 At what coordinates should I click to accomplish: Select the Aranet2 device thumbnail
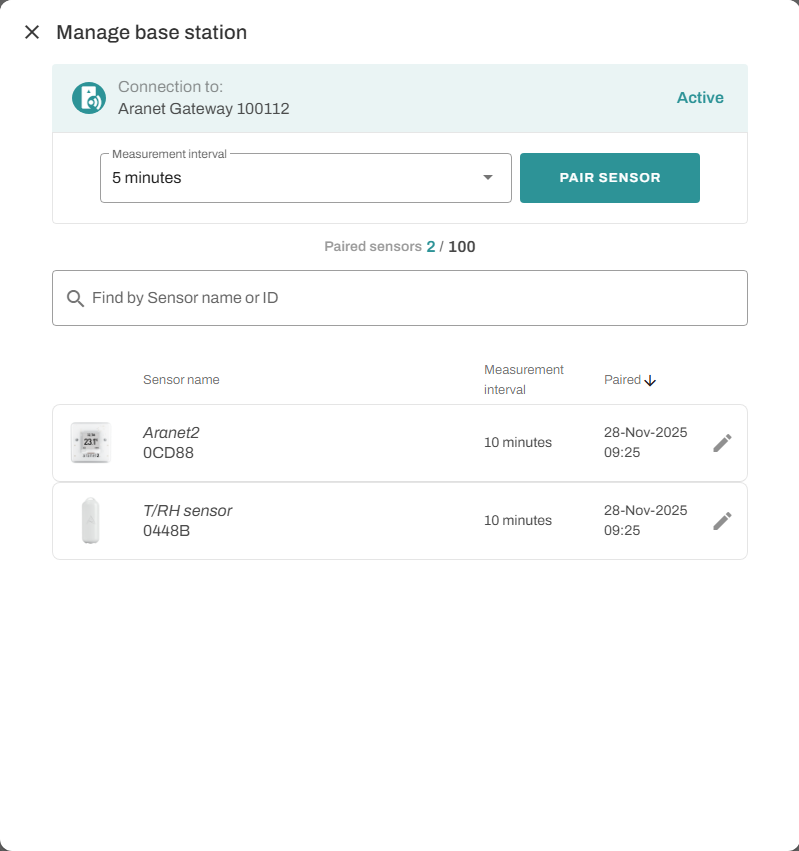coord(90,443)
